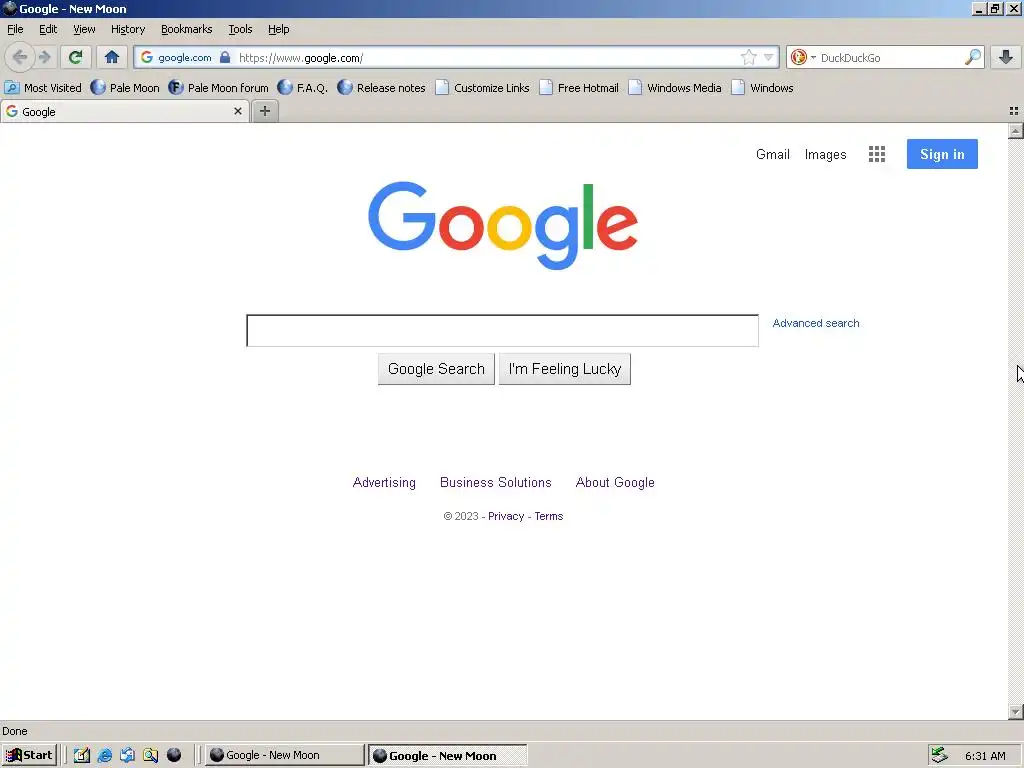Open the Privacy link
Image resolution: width=1024 pixels, height=768 pixels.
(x=506, y=516)
